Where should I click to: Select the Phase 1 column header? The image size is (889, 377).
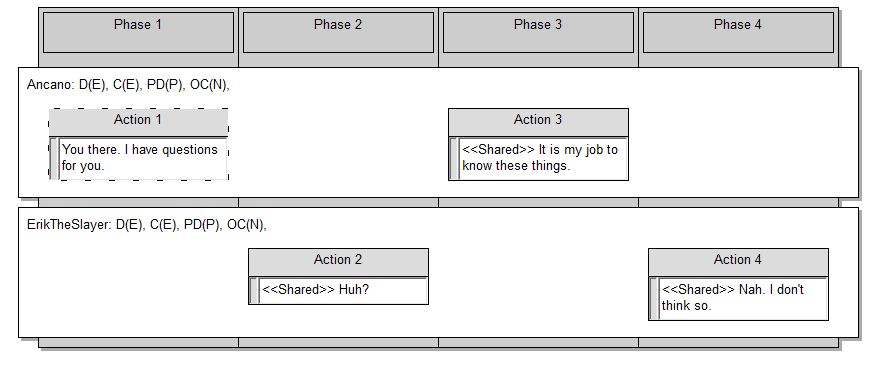(x=138, y=32)
